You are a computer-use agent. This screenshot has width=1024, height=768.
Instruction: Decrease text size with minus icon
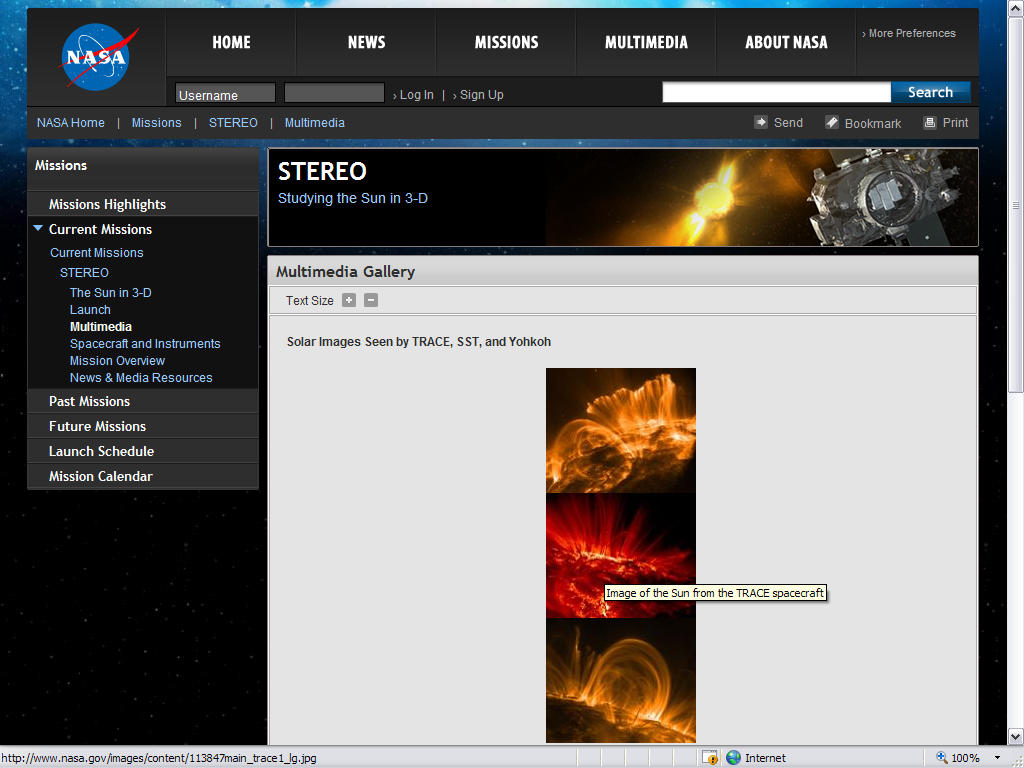coord(371,300)
